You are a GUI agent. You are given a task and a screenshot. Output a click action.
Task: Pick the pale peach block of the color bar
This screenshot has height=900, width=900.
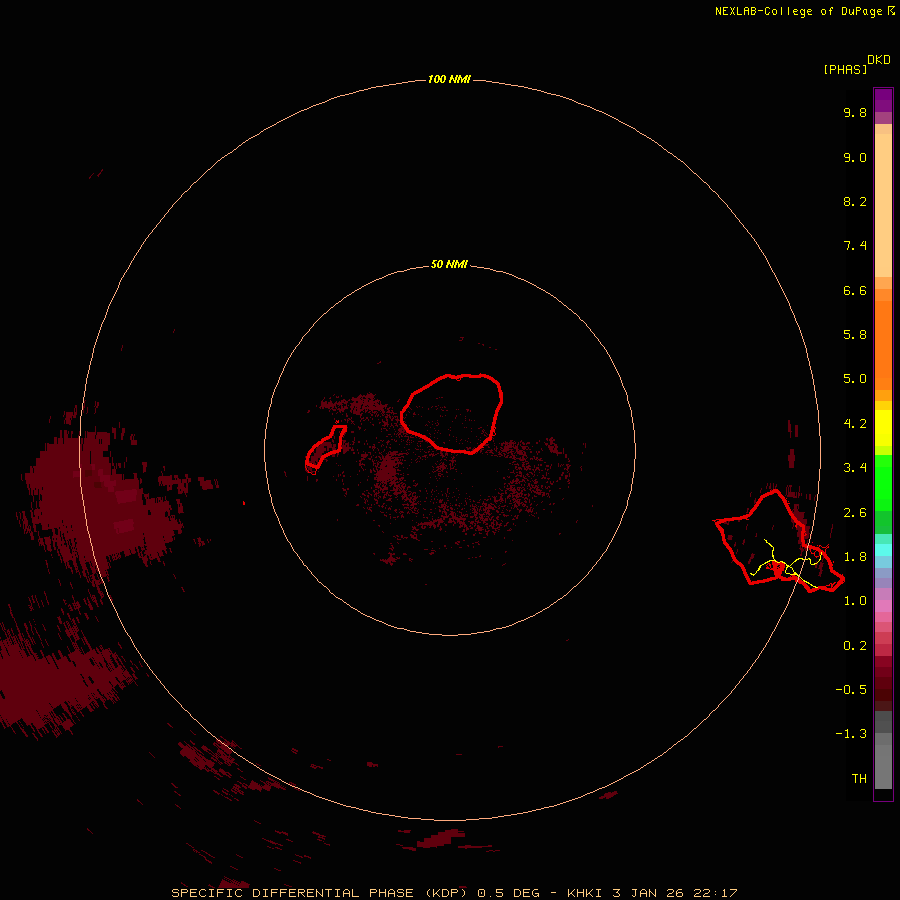click(x=883, y=205)
